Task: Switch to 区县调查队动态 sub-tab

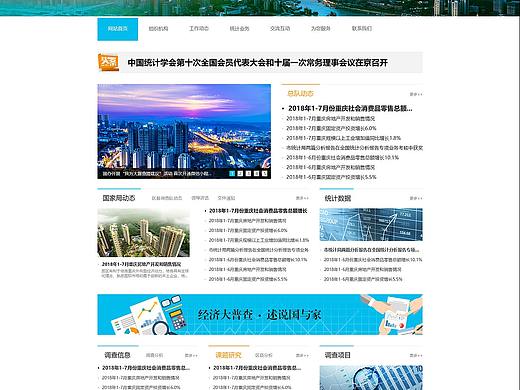Action: click(167, 198)
